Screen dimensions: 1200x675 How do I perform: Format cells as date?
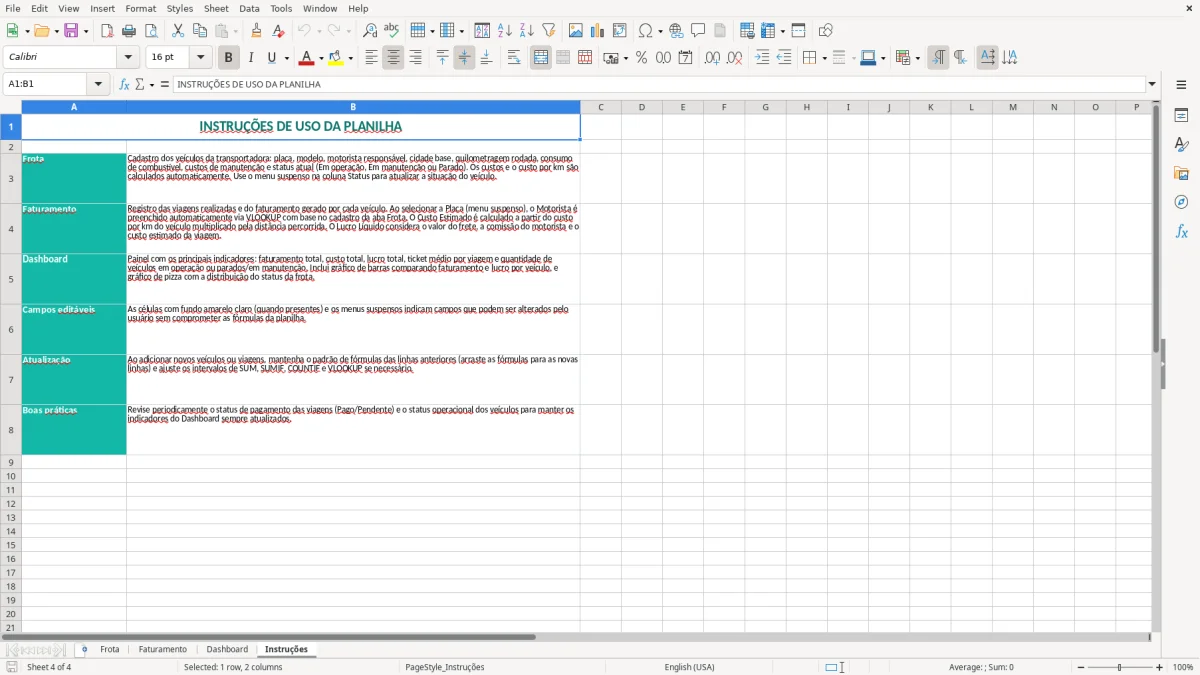(x=685, y=58)
